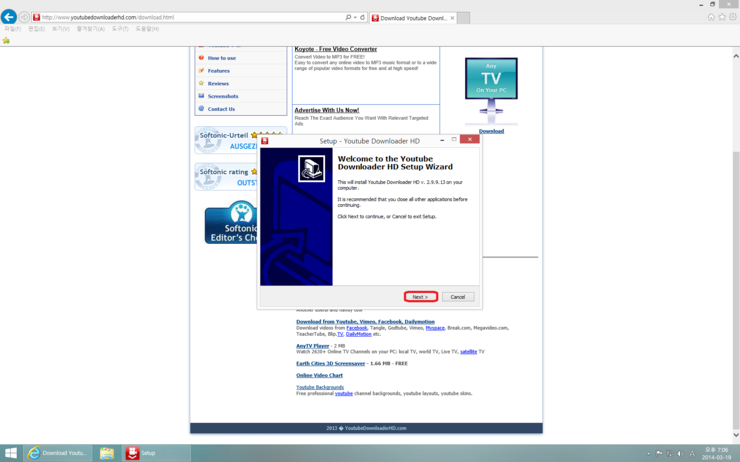
Task: Click the Features pencil icon
Action: click(202, 70)
